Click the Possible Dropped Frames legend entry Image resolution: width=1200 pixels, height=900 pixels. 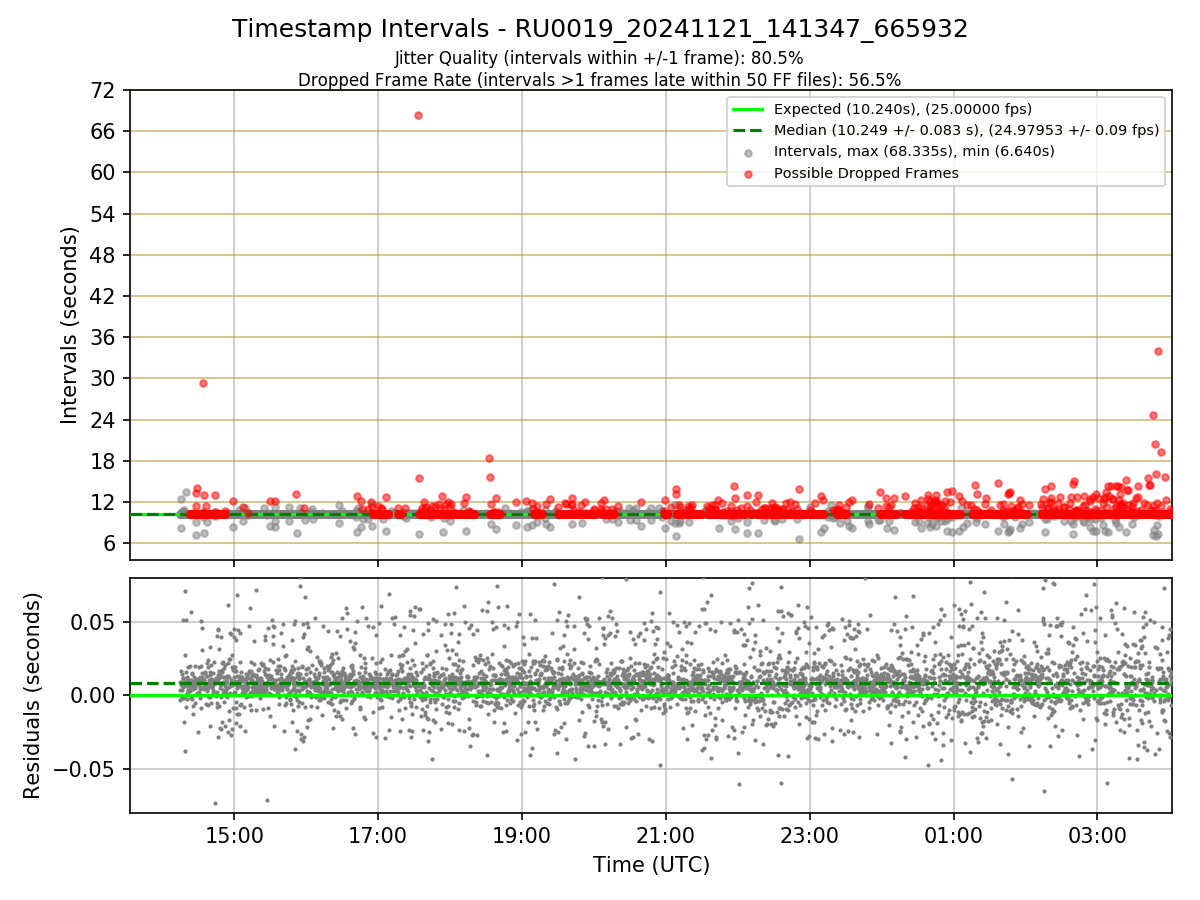866,173
